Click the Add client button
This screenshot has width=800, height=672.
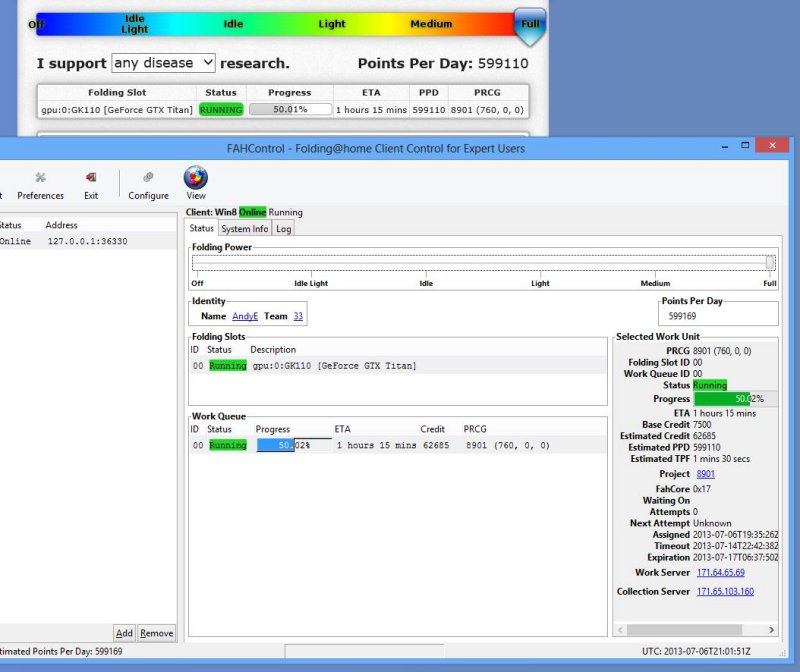[124, 633]
